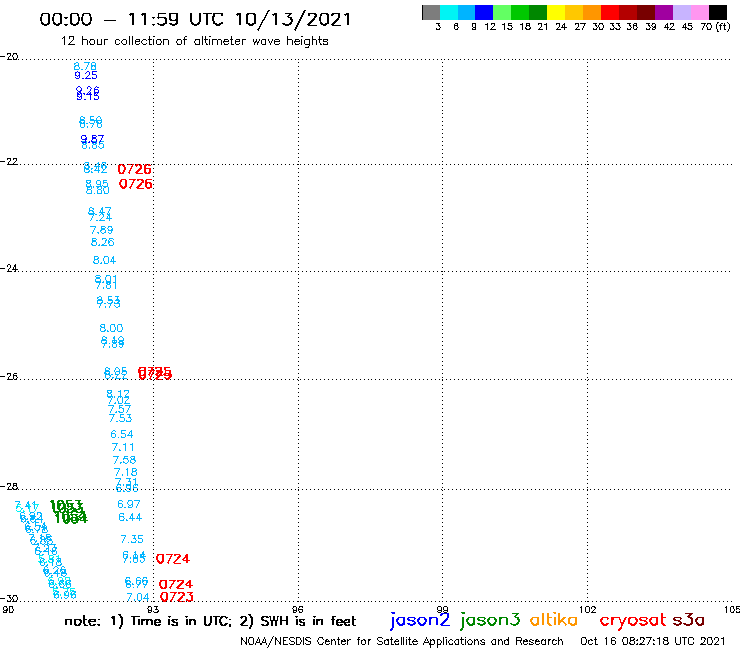The image size is (740, 650).
Task: Click the note about UTC time and SWH feet
Action: pyautogui.click(x=210, y=621)
